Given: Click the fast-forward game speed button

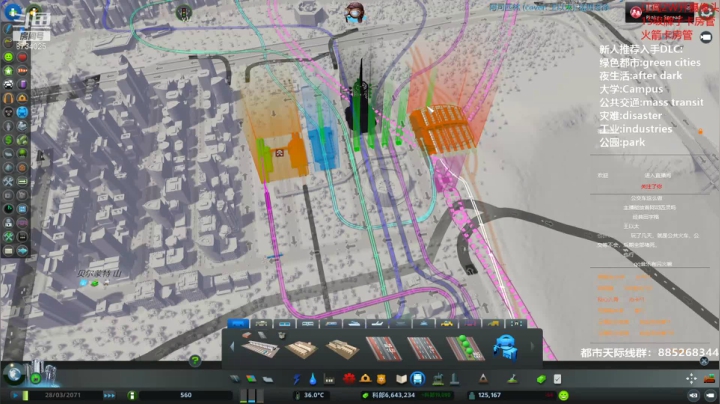Looking at the screenshot, I should 109,395.
